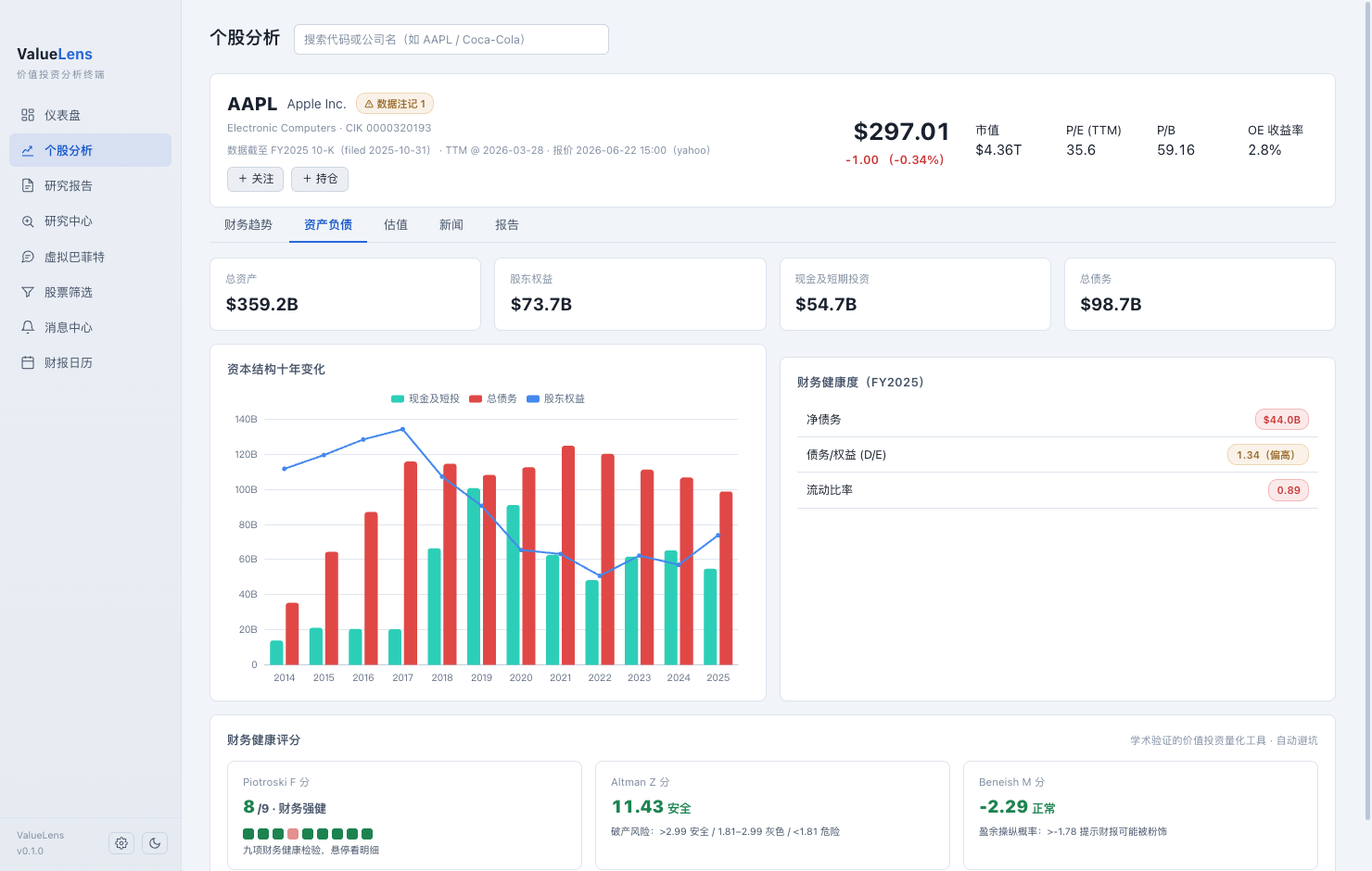This screenshot has width=1372, height=871.
Task: Focus the stock search input field
Action: (451, 40)
